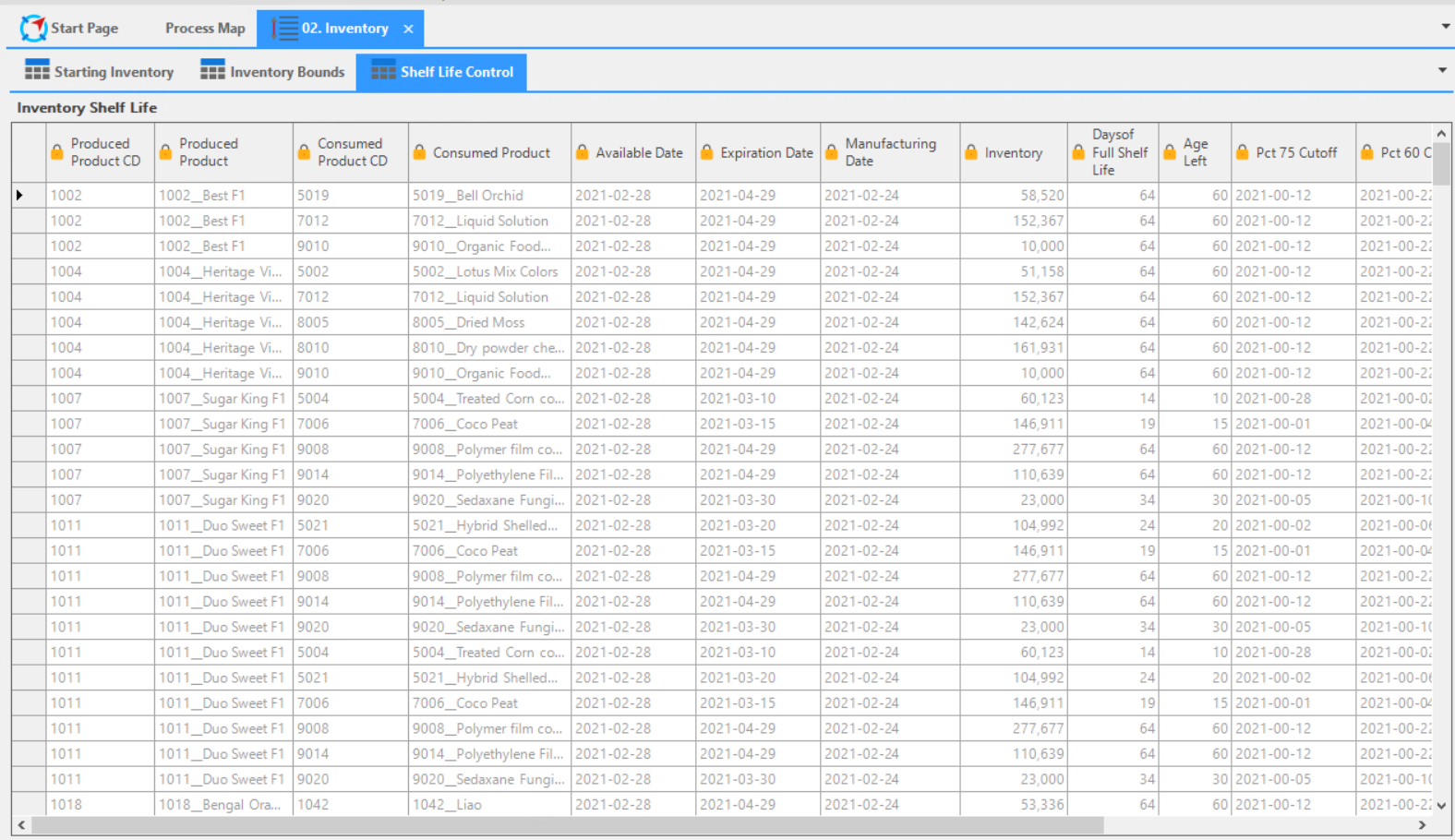Click lock icon on Manufacturing Date column
This screenshot has width=1455, height=840.
[x=831, y=152]
